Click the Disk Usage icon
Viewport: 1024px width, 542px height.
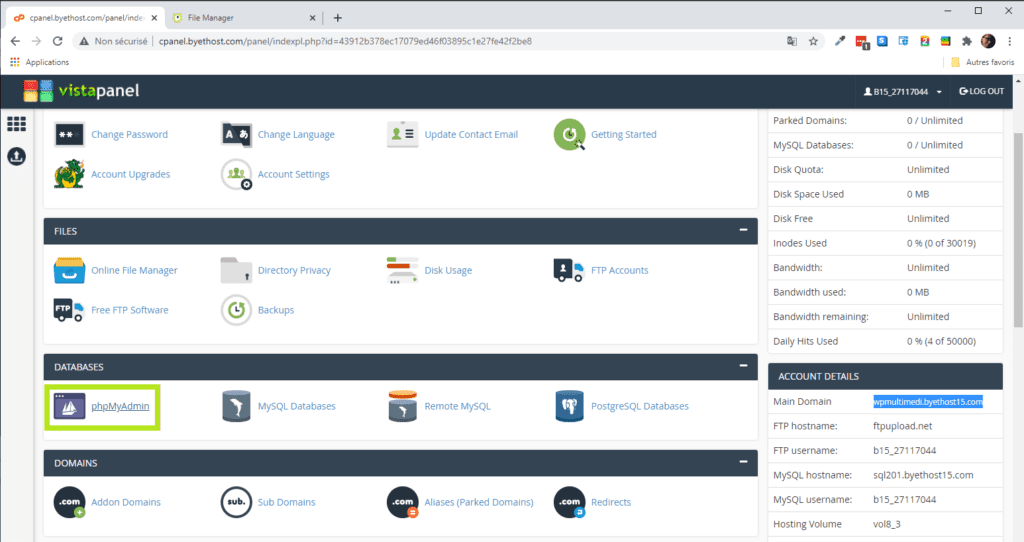pos(402,270)
